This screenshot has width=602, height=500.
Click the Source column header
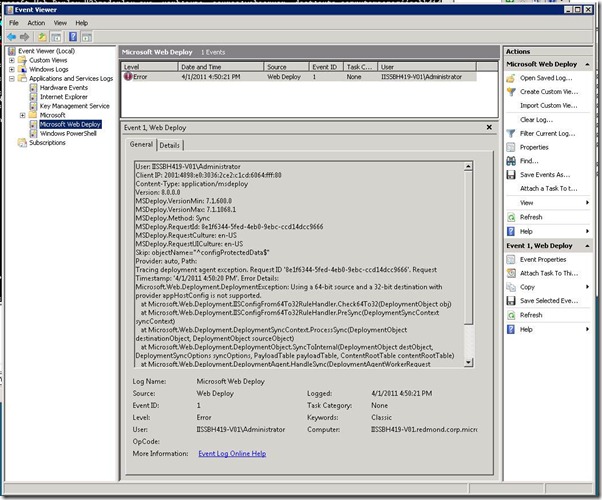click(286, 67)
